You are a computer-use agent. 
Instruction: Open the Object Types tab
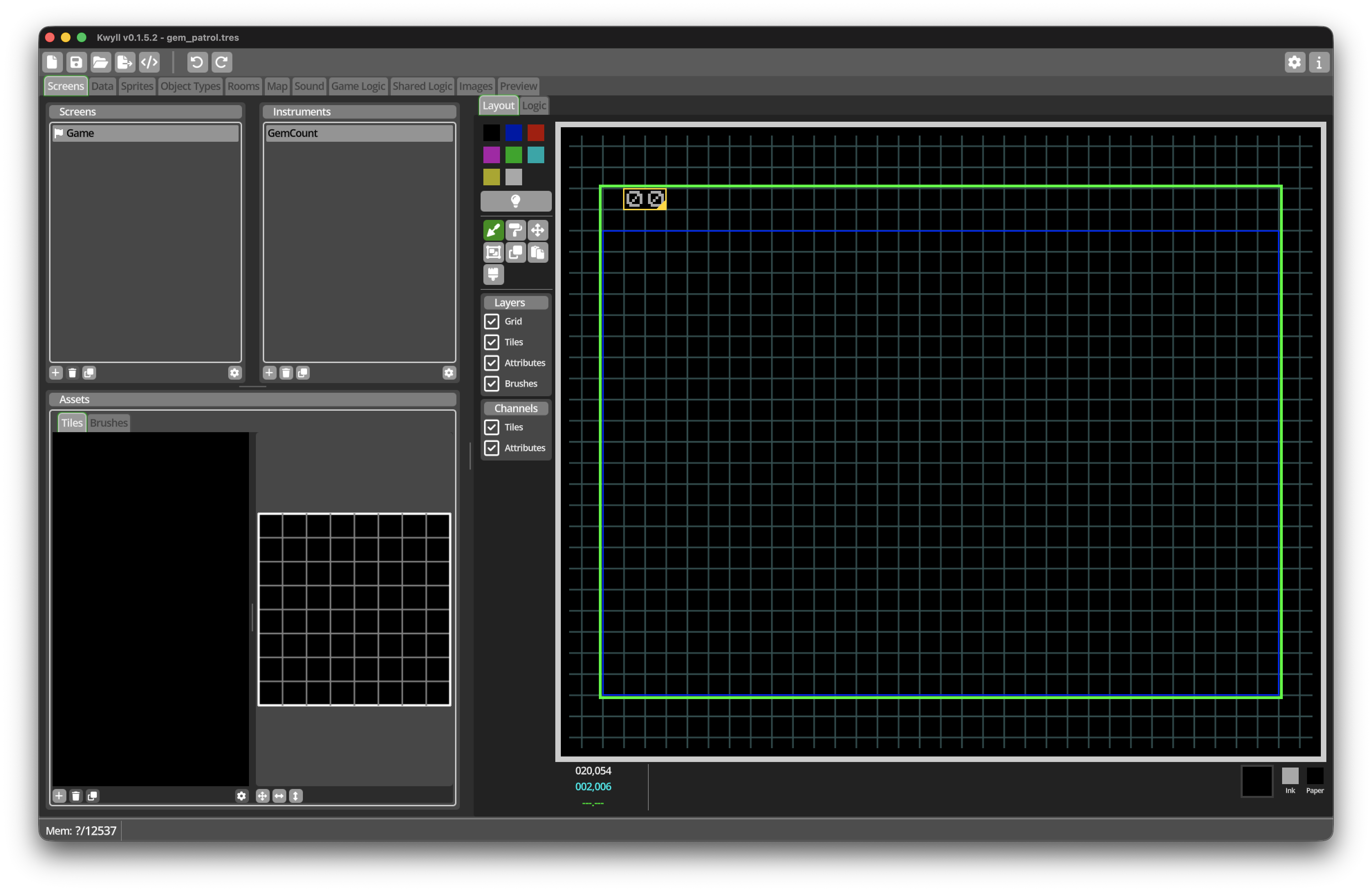pos(190,86)
